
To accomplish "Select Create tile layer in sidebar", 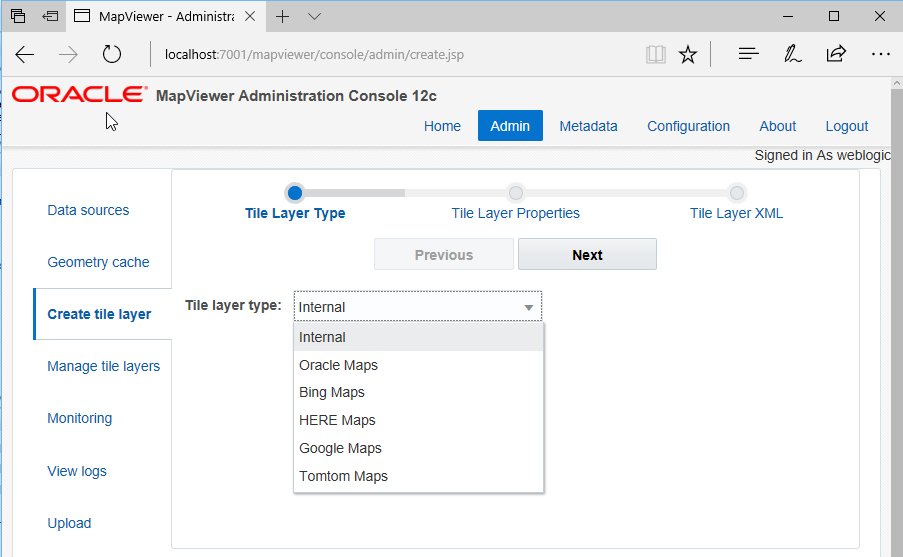I will coord(99,315).
